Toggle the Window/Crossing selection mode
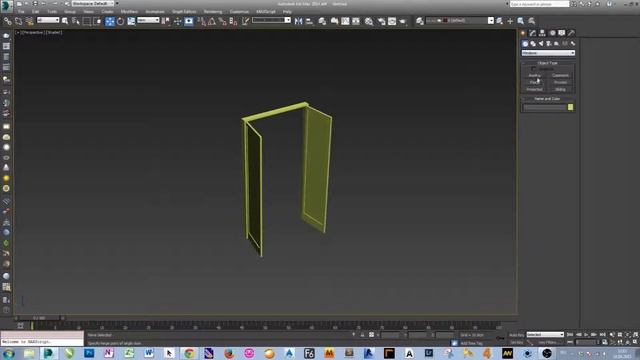Screen dimensions: 640x360 pos(97,21)
